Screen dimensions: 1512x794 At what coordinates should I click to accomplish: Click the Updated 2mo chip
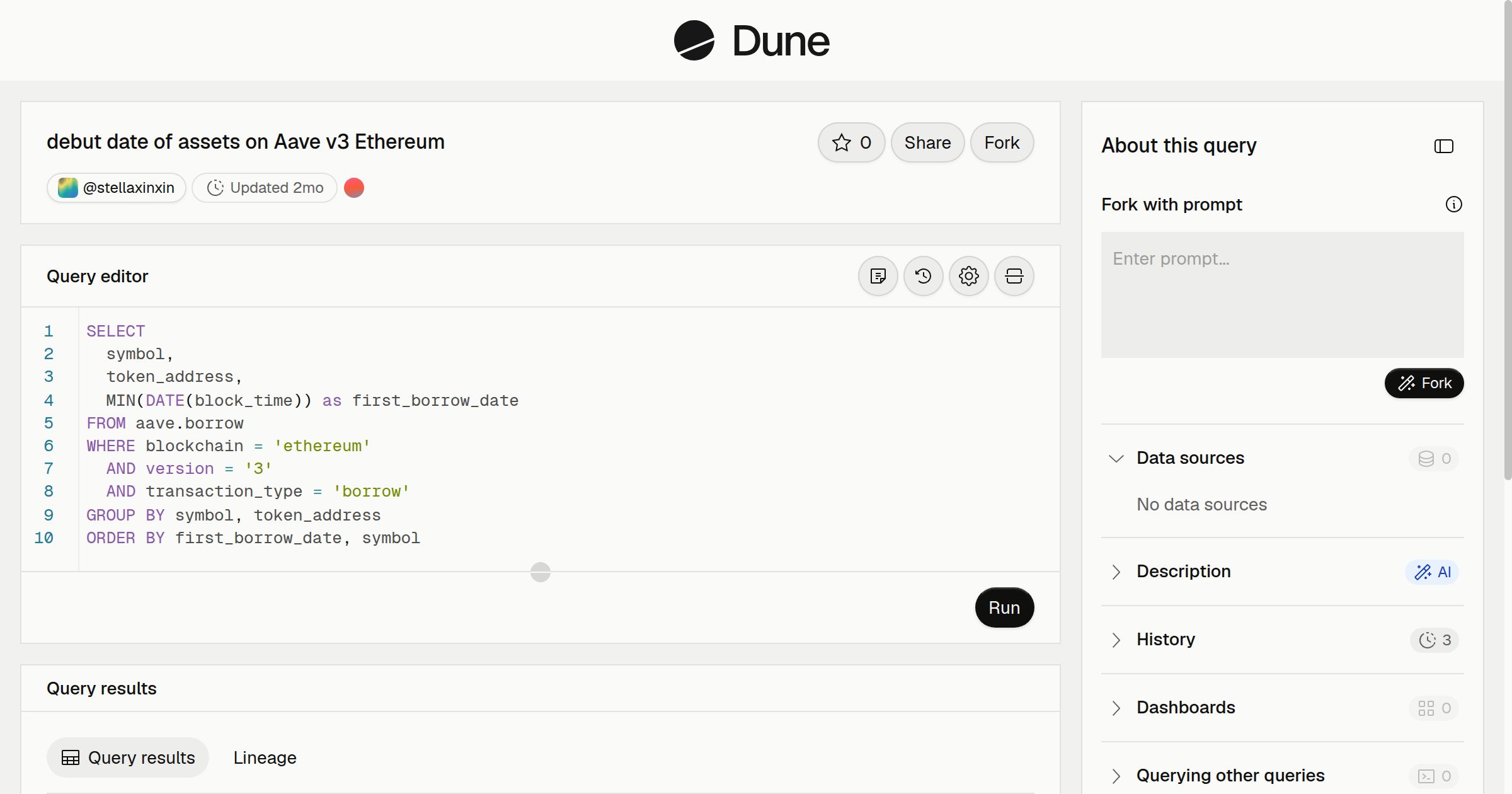coord(265,188)
